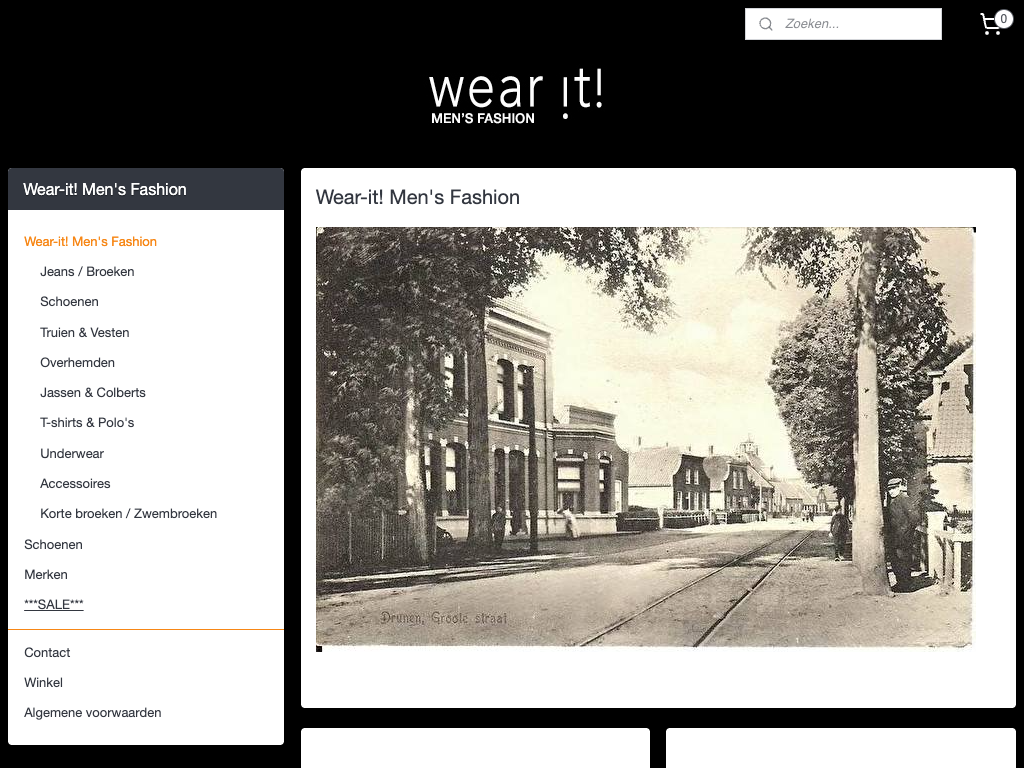The image size is (1024, 768).
Task: View Korte broeken / Zwembroeken category
Action: pos(128,514)
